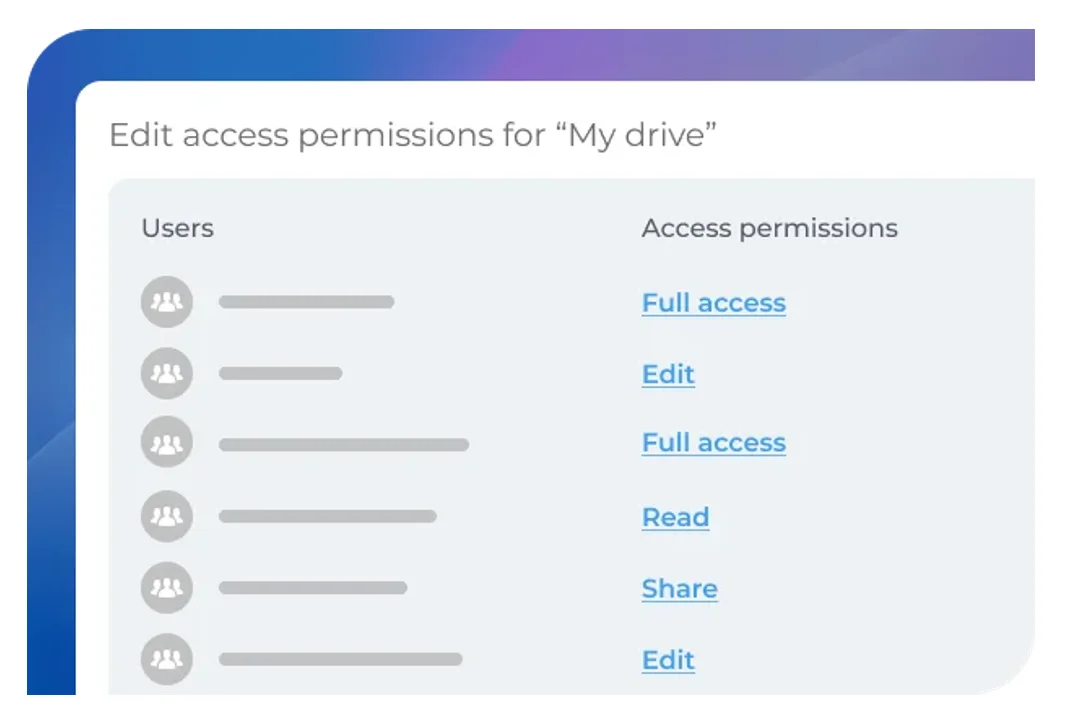Click the second row's group avatar icon
The image size is (1074, 716).
[x=167, y=373]
